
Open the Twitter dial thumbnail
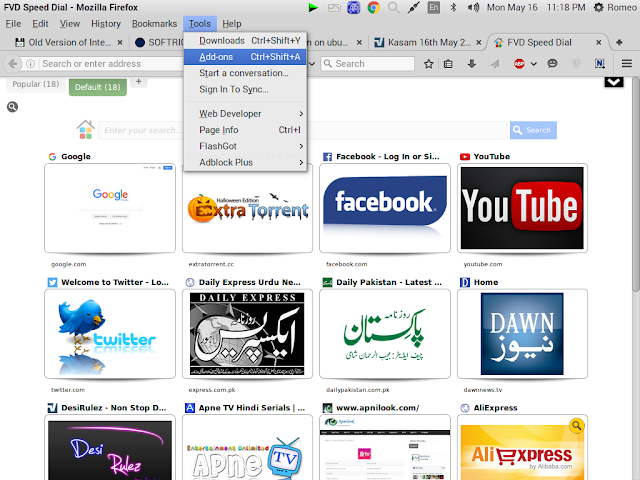coord(110,333)
